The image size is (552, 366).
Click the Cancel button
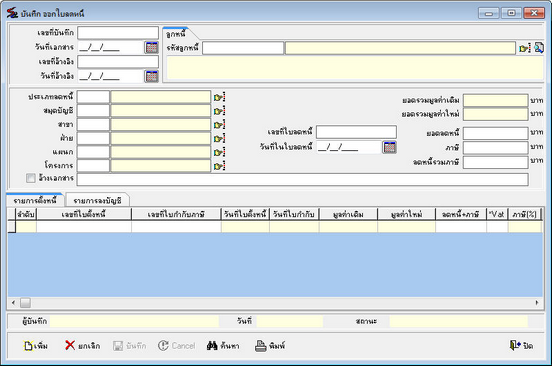coord(176,346)
